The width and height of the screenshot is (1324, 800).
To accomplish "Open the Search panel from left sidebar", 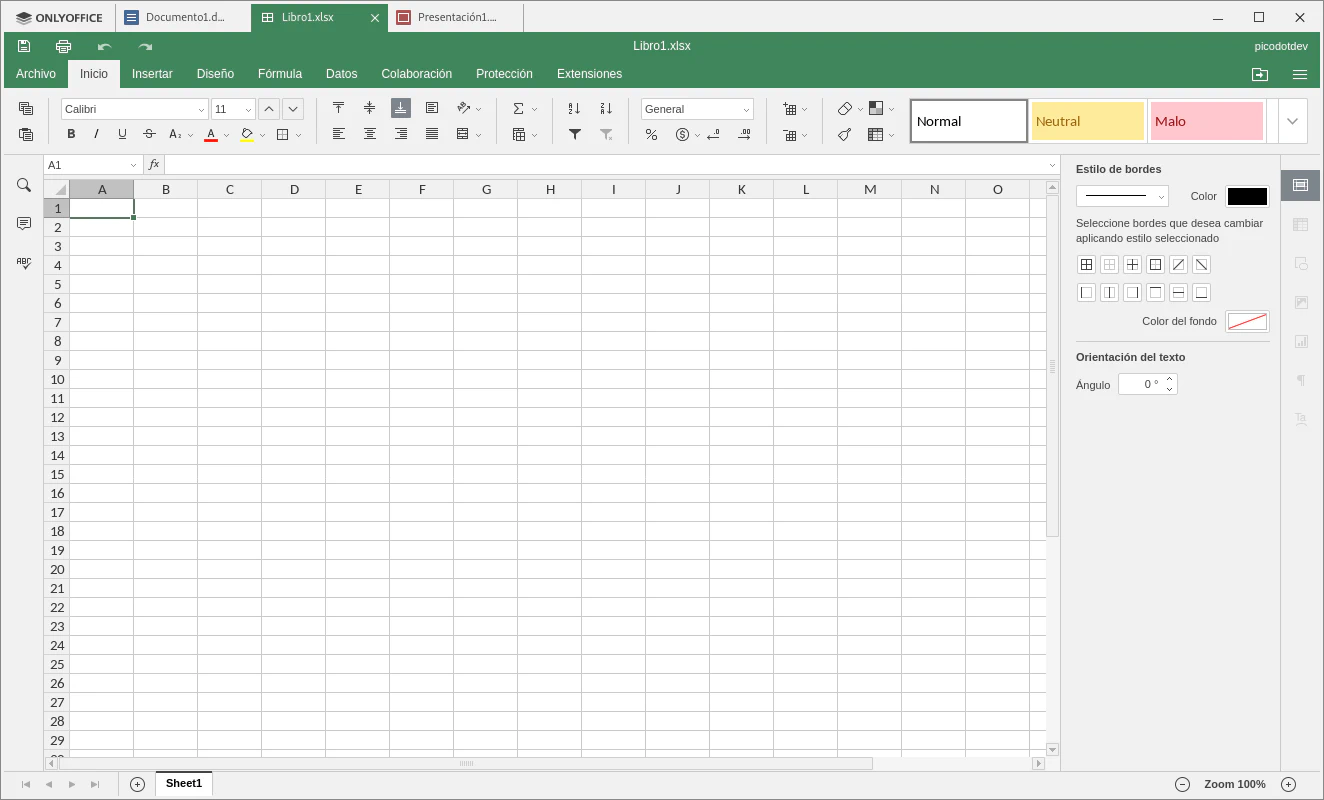I will click(24, 185).
